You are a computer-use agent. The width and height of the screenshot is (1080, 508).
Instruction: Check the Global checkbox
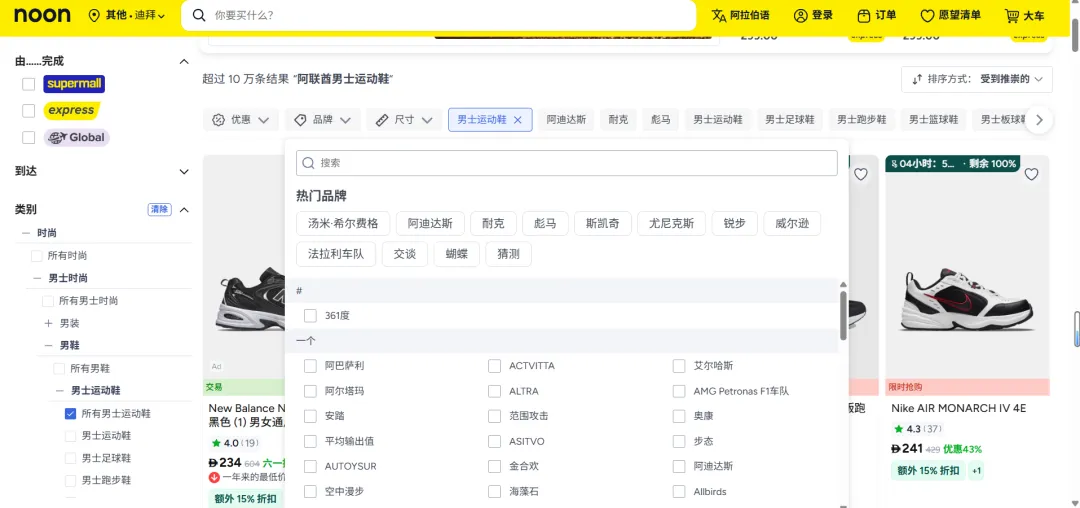point(28,137)
